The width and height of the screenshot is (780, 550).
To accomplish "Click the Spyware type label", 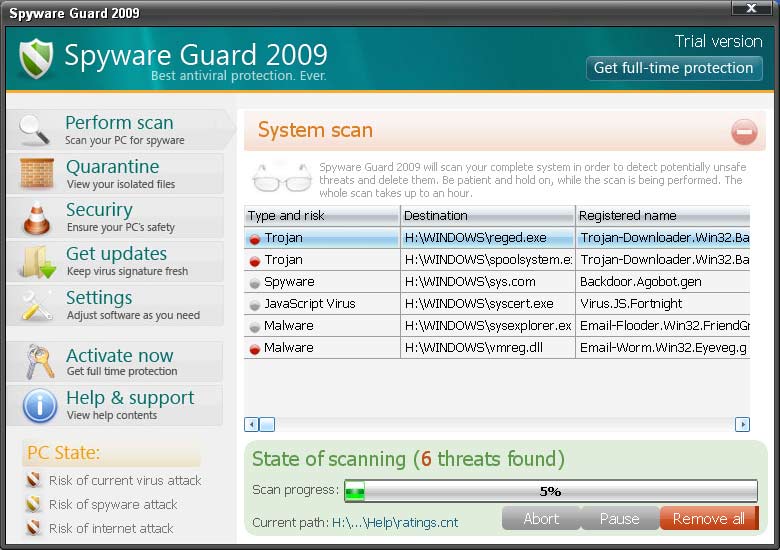I will 289,282.
